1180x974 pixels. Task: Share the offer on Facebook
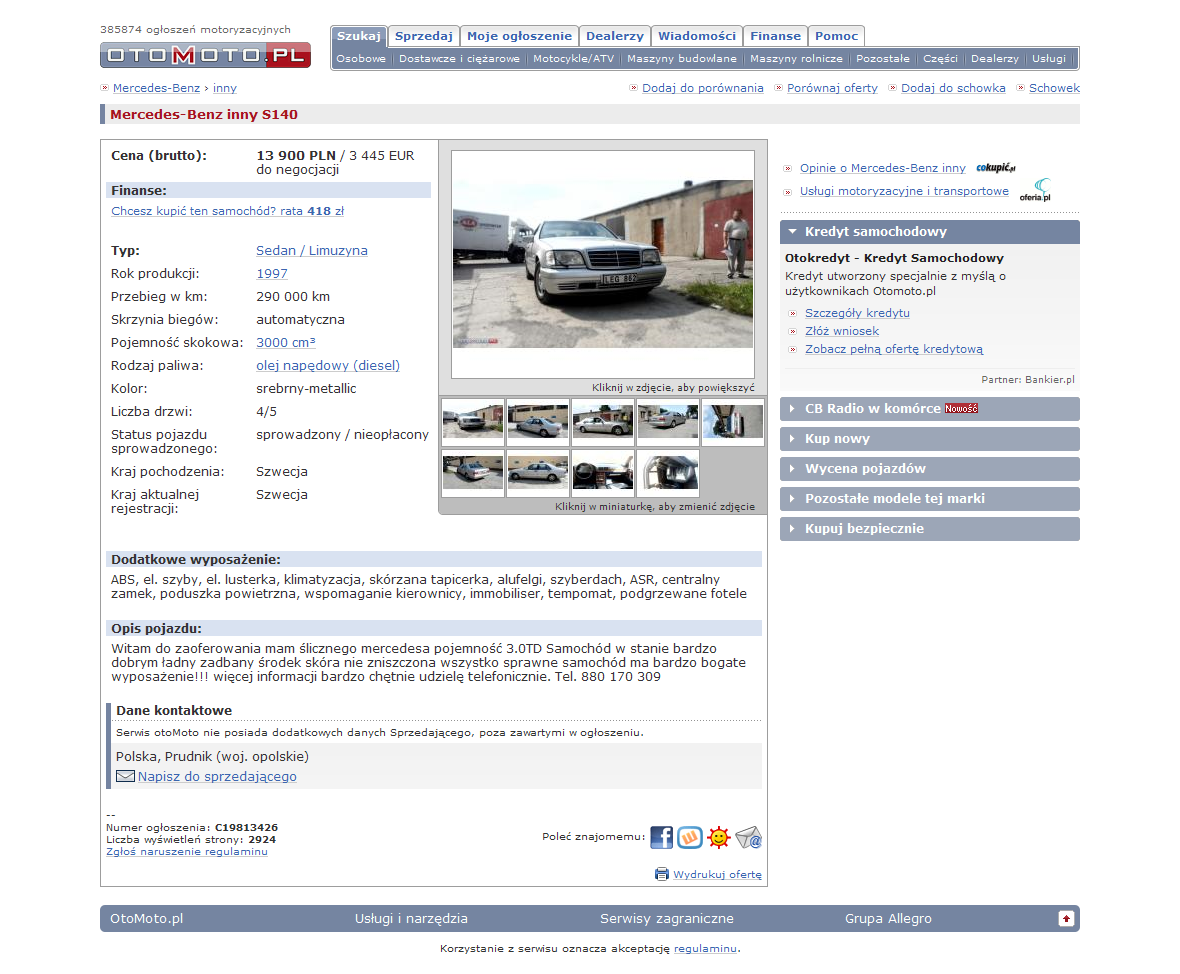(661, 837)
